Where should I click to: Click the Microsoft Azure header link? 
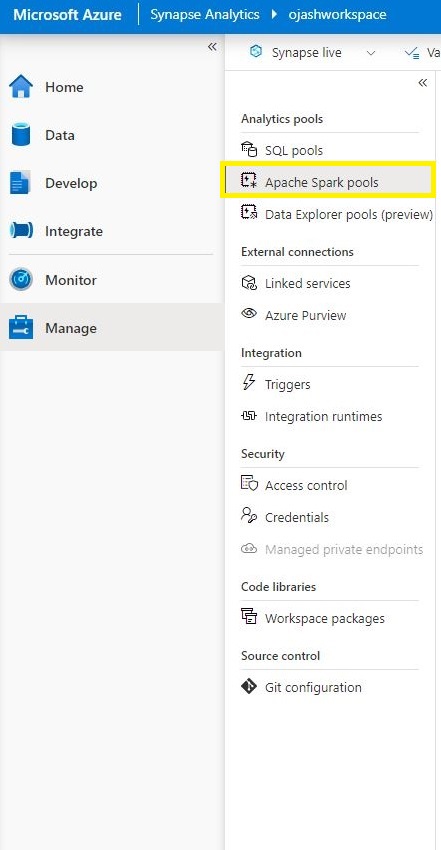(x=67, y=14)
